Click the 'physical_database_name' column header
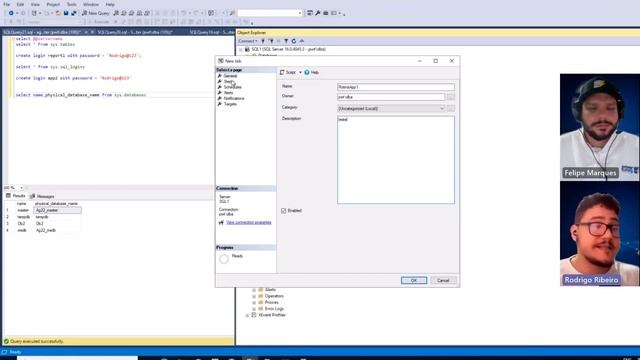Viewport: 640px width, 360px height. 56,203
